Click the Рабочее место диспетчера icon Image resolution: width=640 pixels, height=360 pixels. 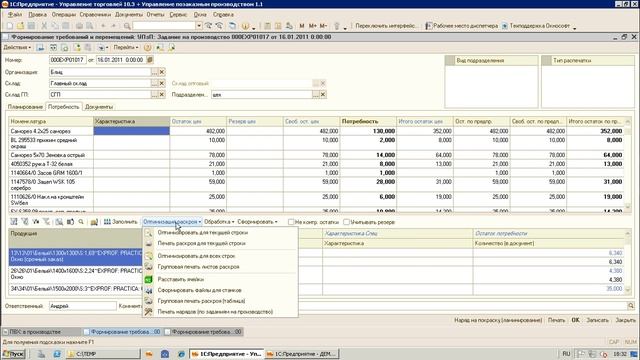point(429,26)
